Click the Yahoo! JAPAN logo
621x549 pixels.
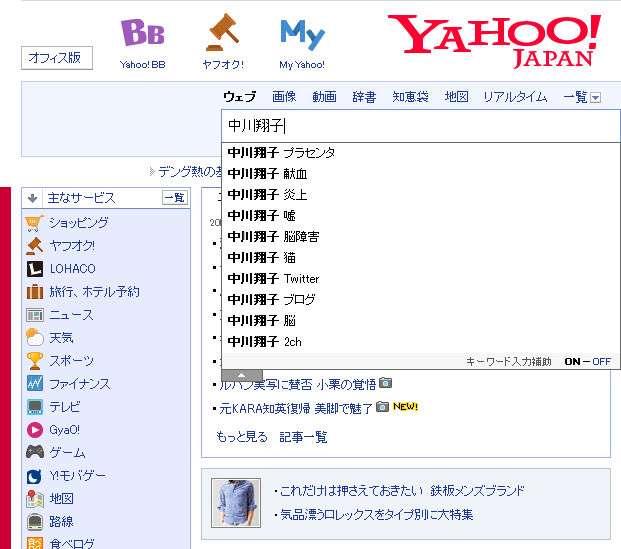pos(494,41)
